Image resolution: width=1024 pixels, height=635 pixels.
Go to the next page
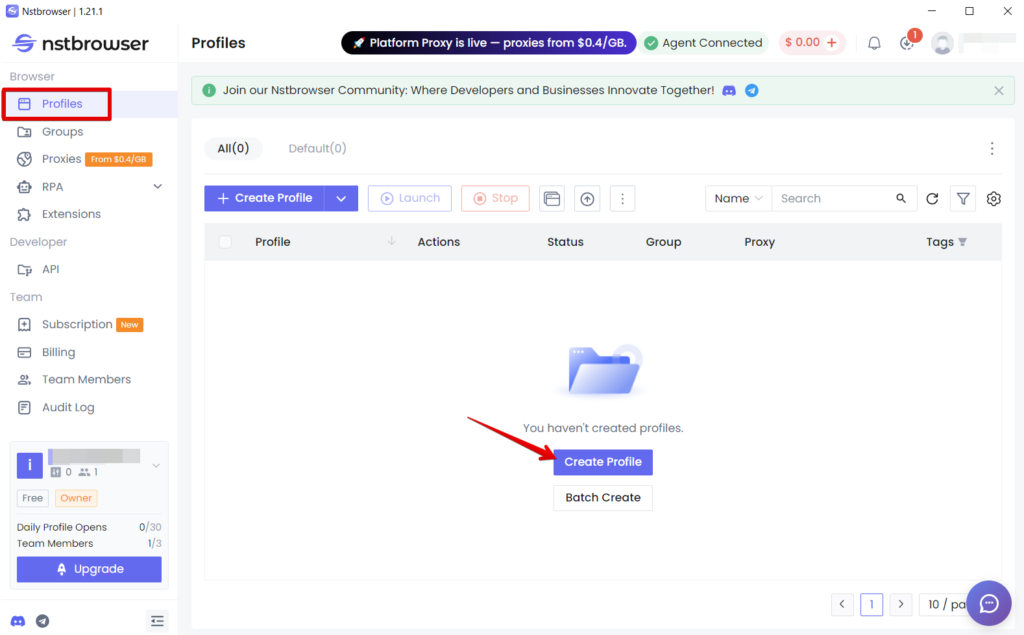point(901,604)
